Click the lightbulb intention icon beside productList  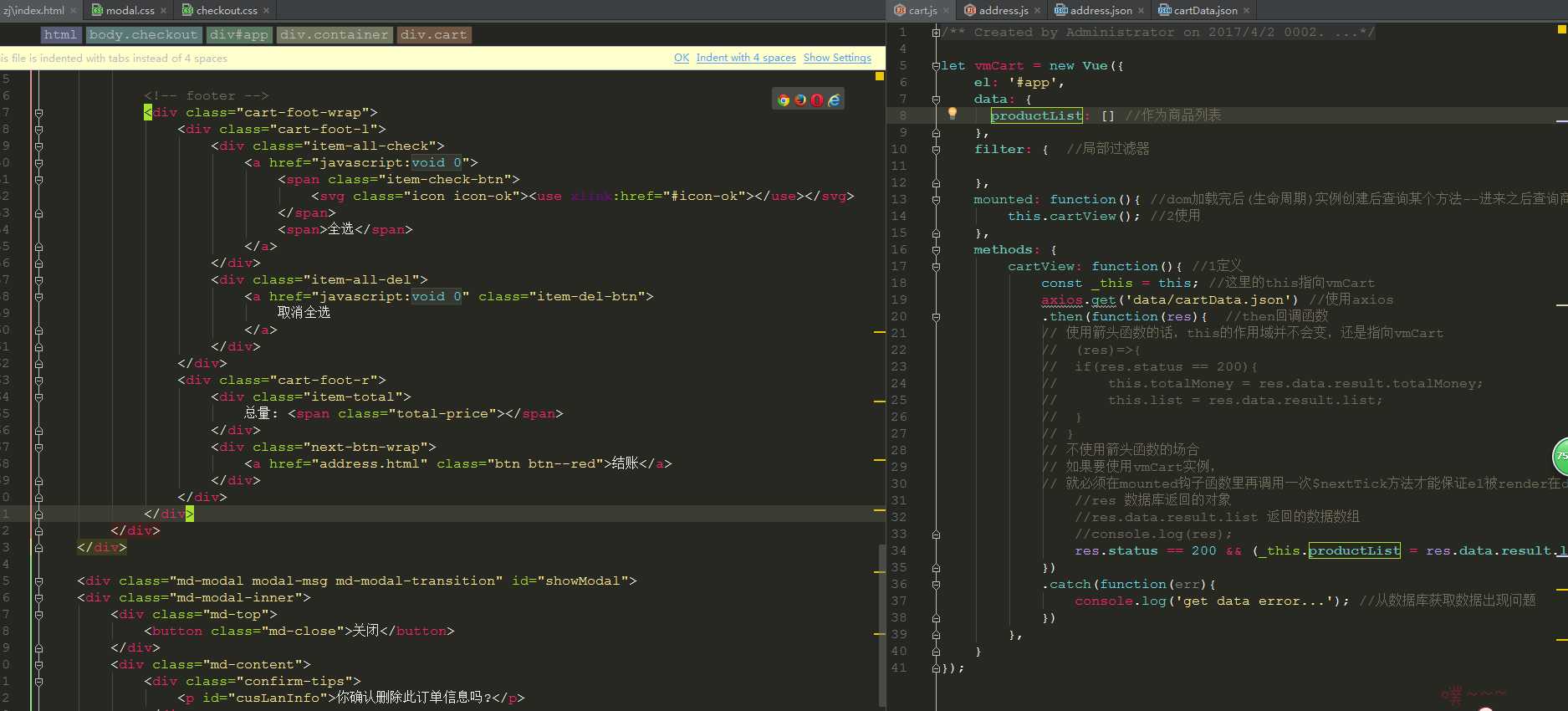(x=952, y=114)
